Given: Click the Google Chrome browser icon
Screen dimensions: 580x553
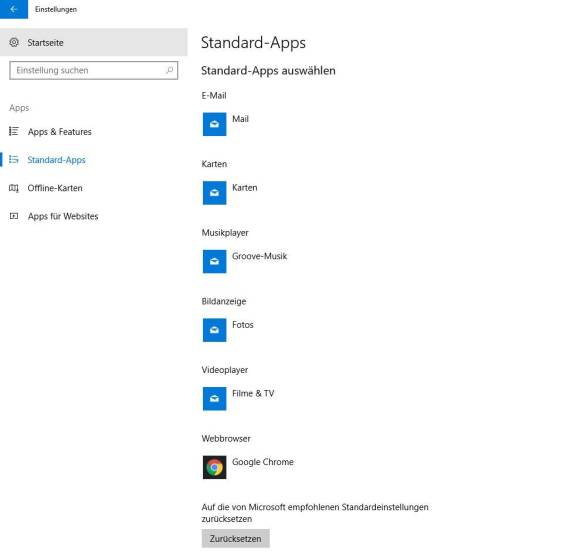Looking at the screenshot, I should pyautogui.click(x=215, y=467).
